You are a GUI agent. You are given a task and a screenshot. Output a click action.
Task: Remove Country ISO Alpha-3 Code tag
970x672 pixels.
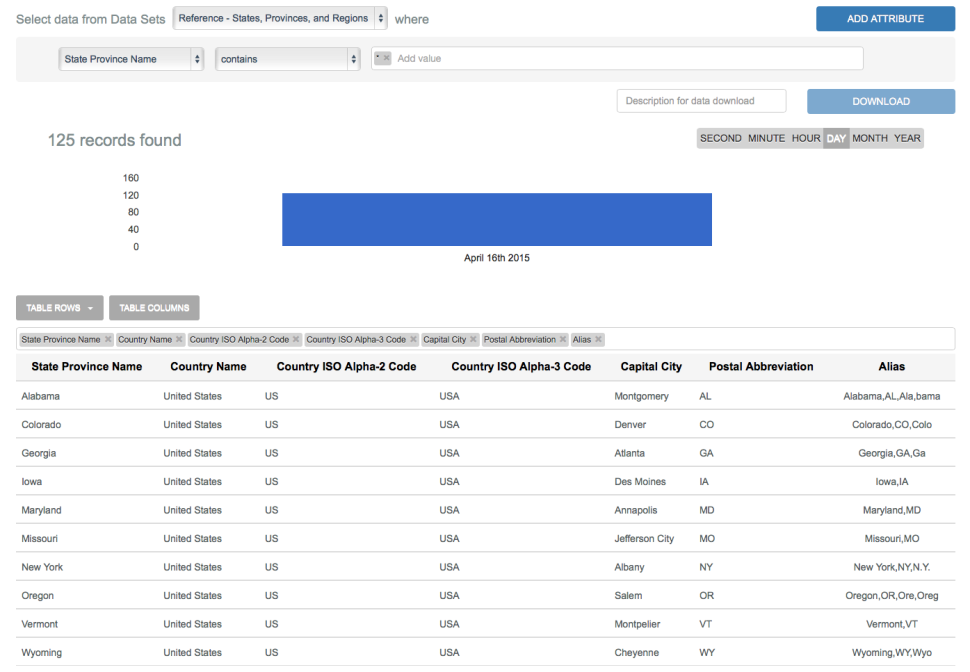(x=413, y=340)
